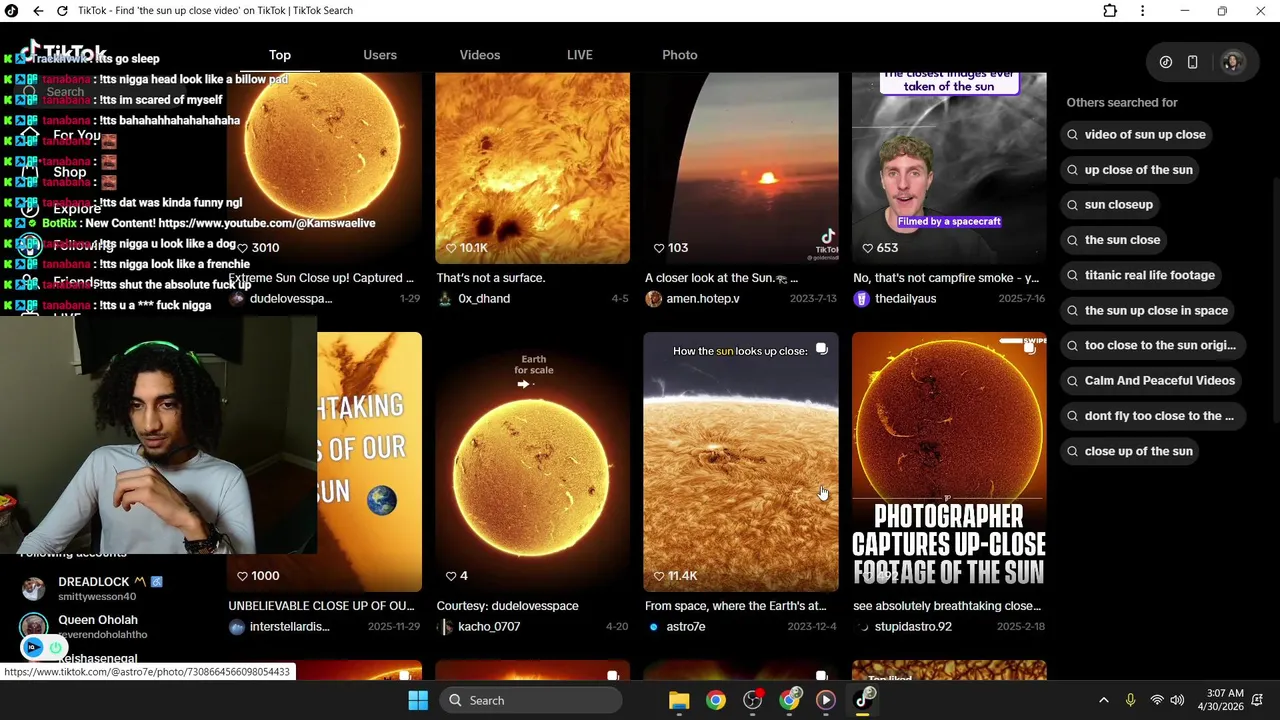Open 'closest images ever taken of the sun' video
1280x720 pixels.
[949, 168]
